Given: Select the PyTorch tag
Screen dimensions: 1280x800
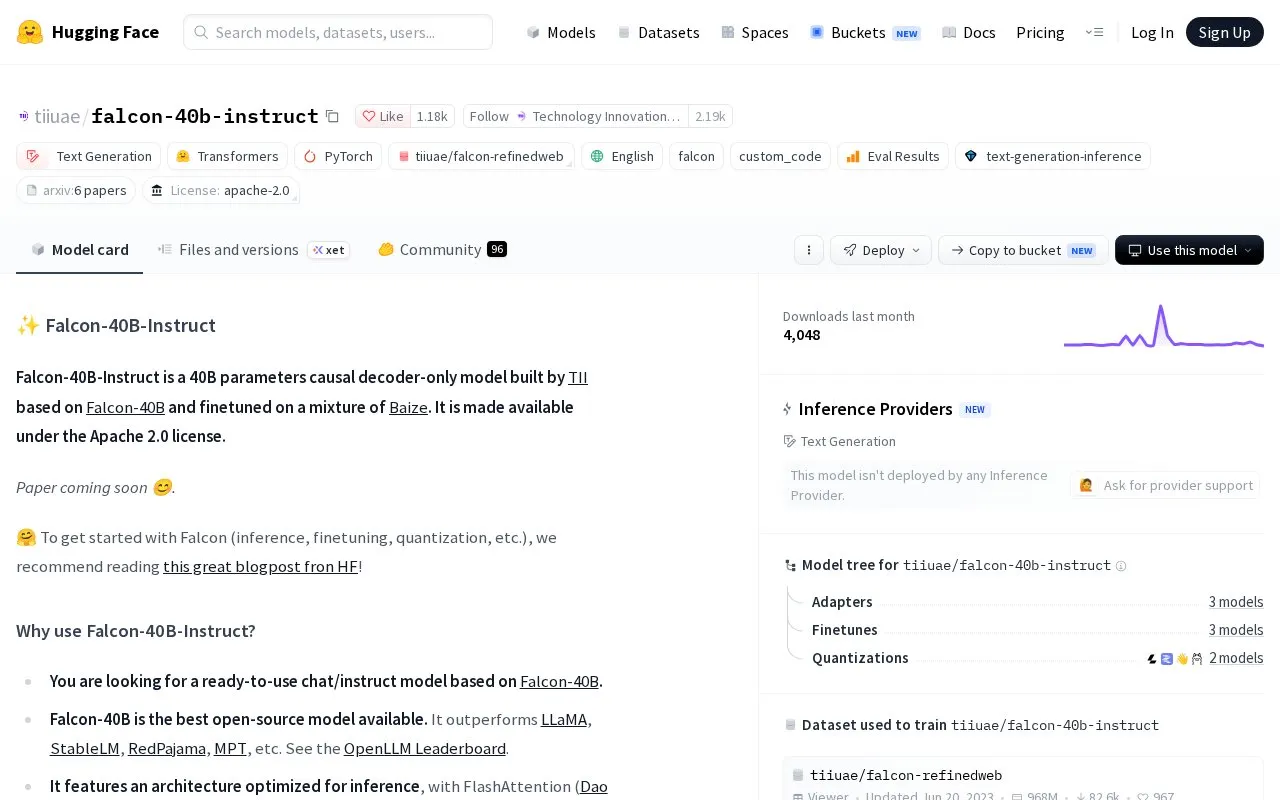Looking at the screenshot, I should click(338, 156).
